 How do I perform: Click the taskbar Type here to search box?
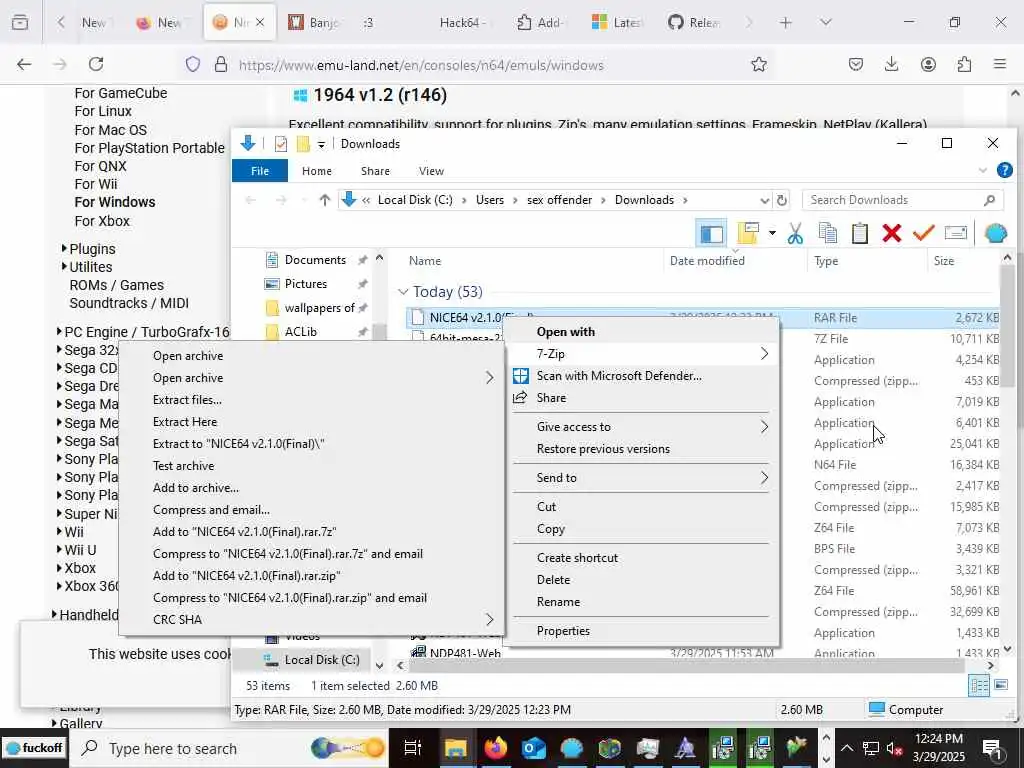click(x=230, y=748)
